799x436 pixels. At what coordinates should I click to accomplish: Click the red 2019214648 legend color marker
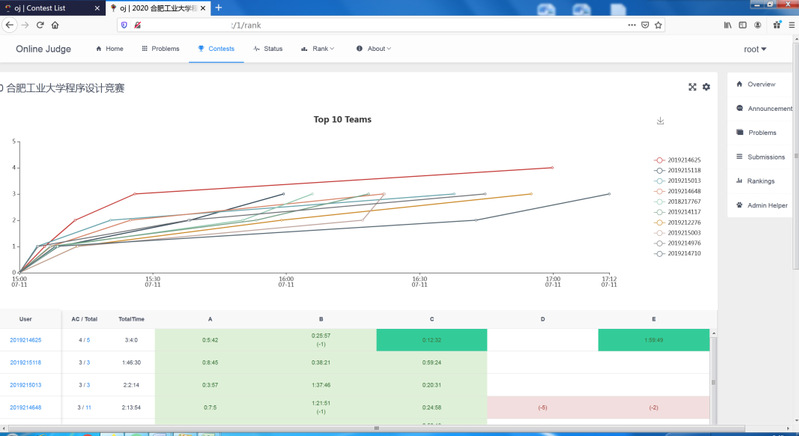pyautogui.click(x=659, y=191)
